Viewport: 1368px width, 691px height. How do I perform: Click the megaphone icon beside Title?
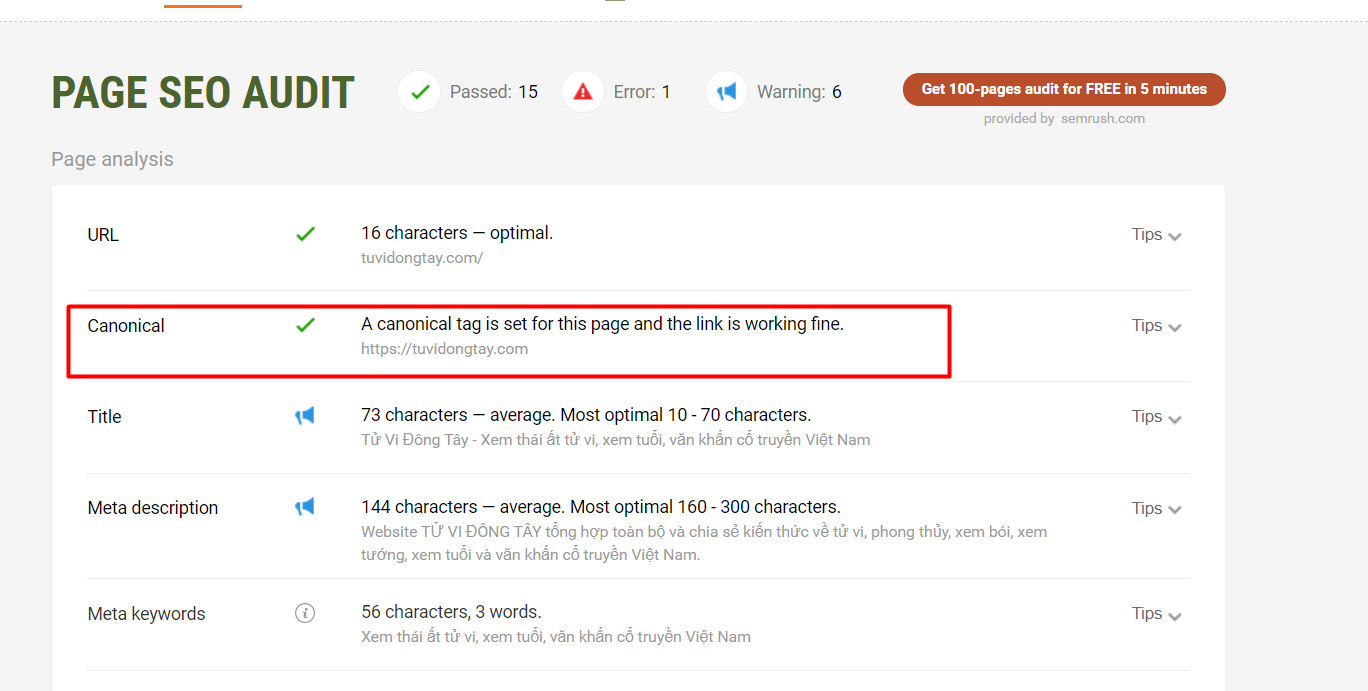coord(305,416)
